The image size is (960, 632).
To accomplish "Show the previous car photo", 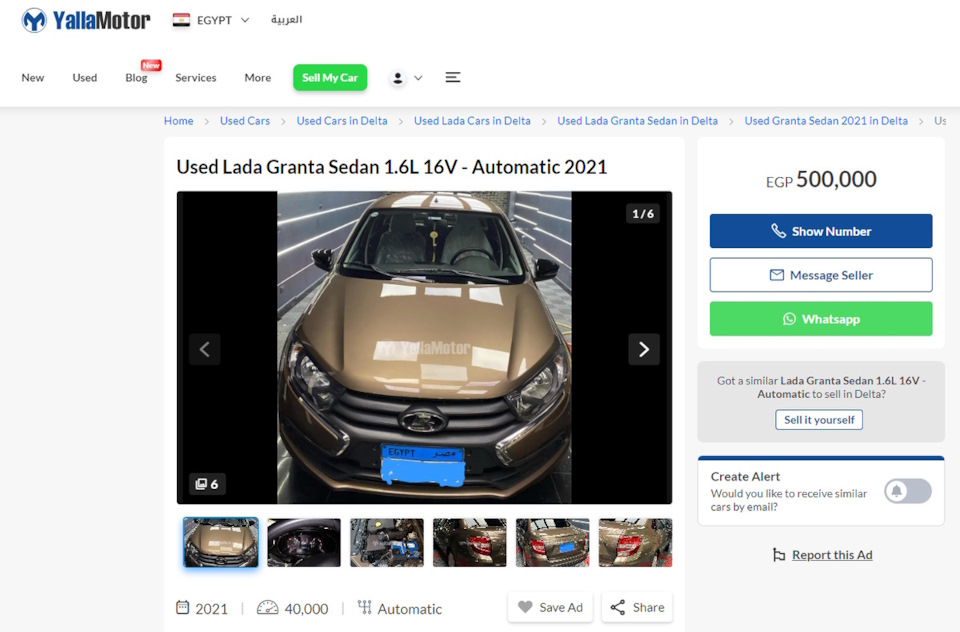I will point(204,349).
